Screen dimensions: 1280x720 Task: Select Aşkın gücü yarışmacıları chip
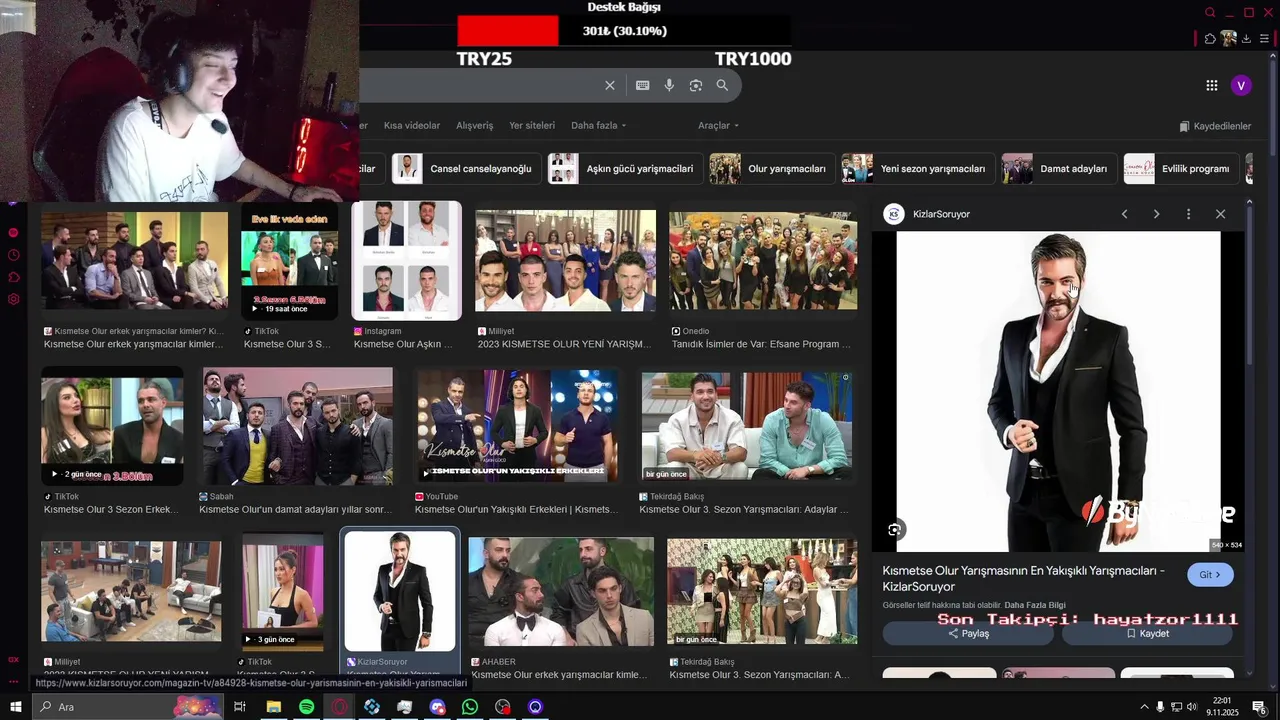click(625, 169)
